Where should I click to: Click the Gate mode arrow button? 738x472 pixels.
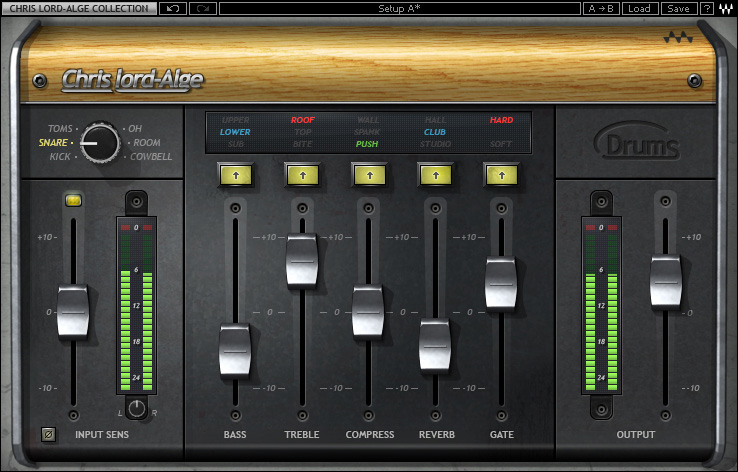[x=502, y=176]
